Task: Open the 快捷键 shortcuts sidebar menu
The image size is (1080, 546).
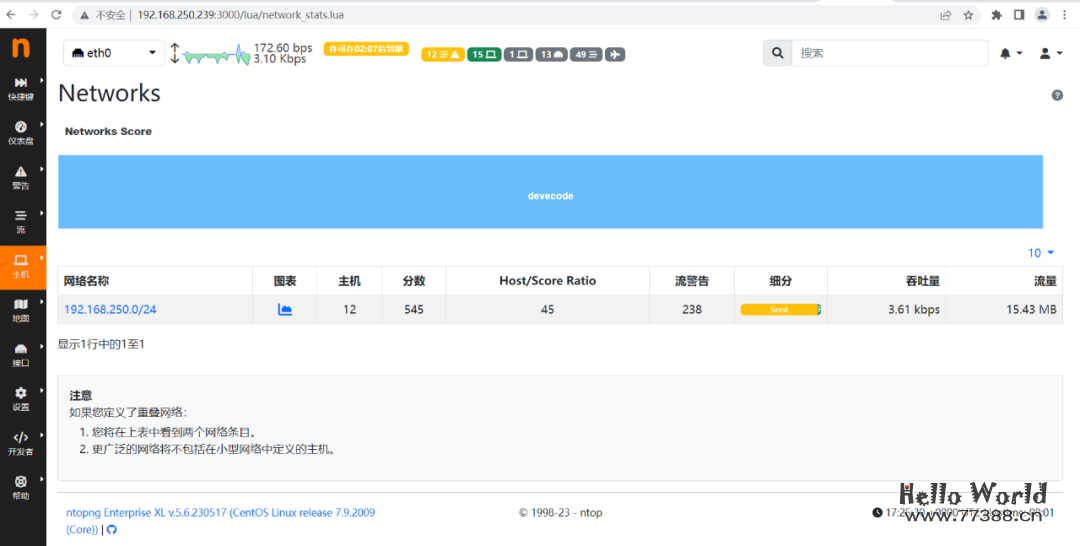Action: click(x=23, y=88)
